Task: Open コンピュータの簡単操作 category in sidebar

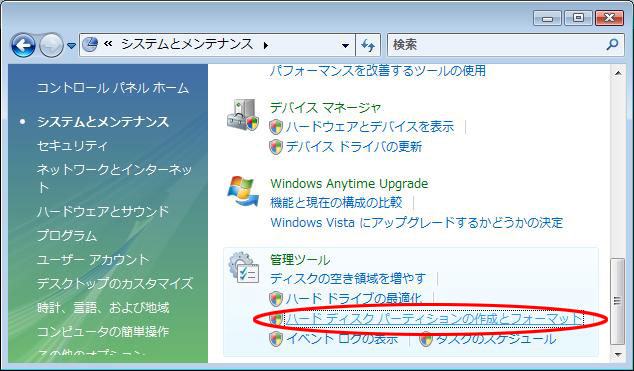Action: (x=103, y=331)
